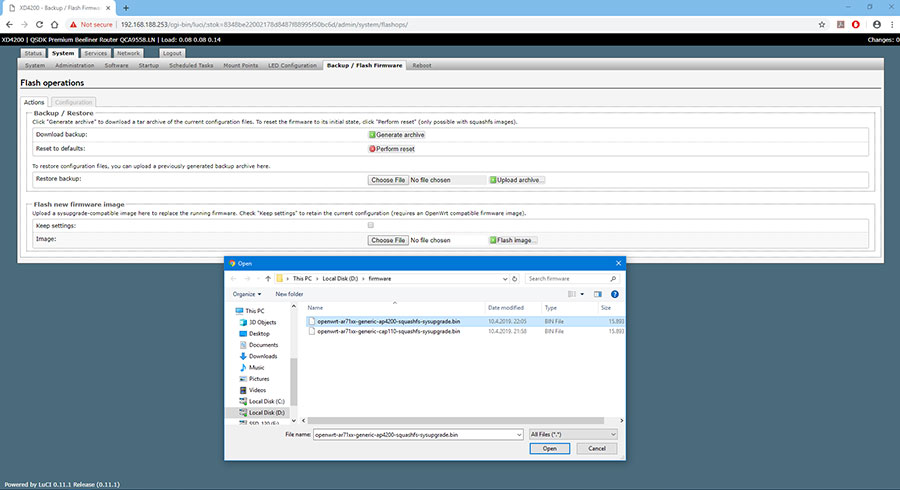Switch to the Network tab
The image size is (900, 490).
click(x=128, y=53)
